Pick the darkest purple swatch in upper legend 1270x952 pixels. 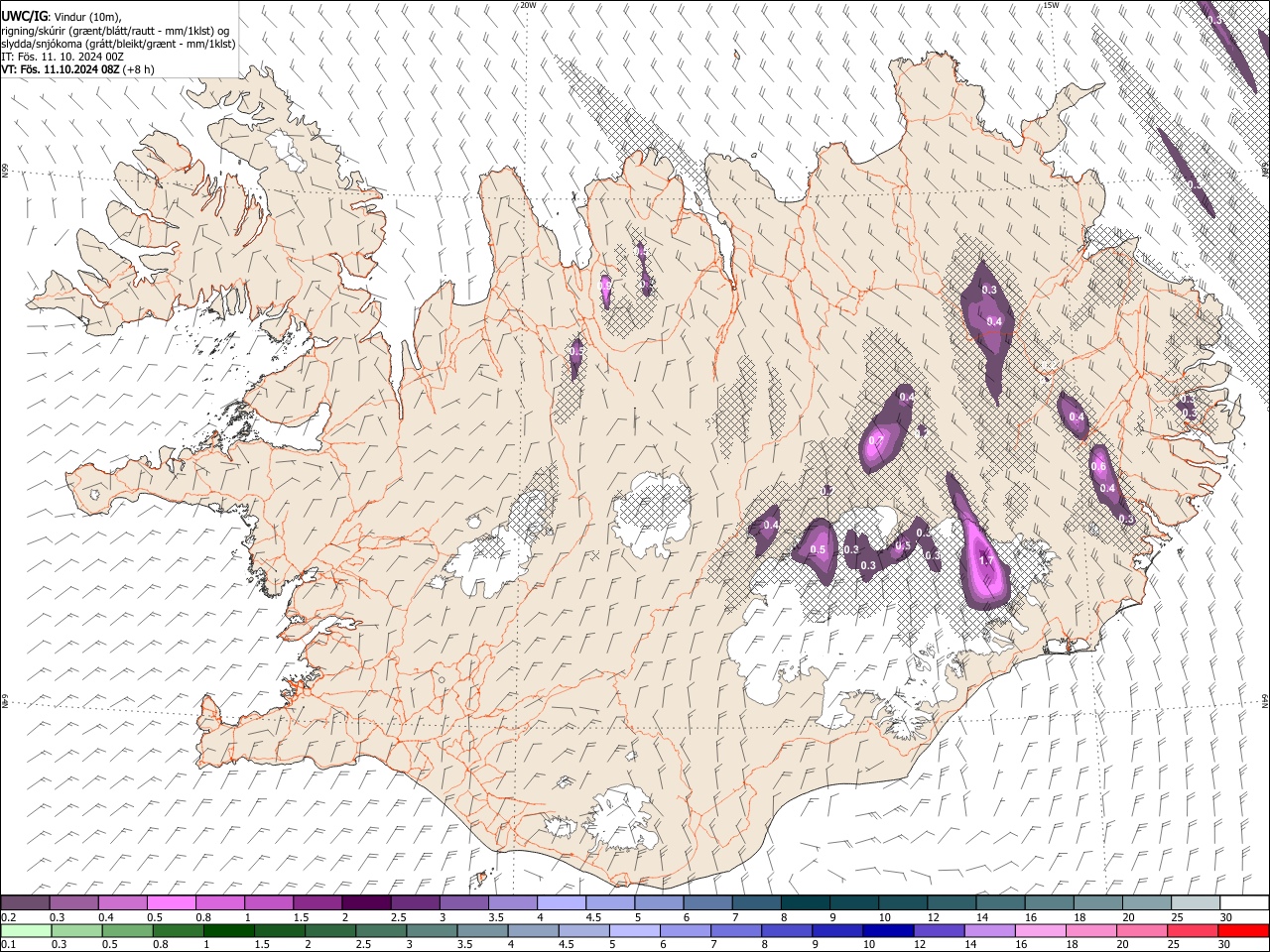(366, 903)
